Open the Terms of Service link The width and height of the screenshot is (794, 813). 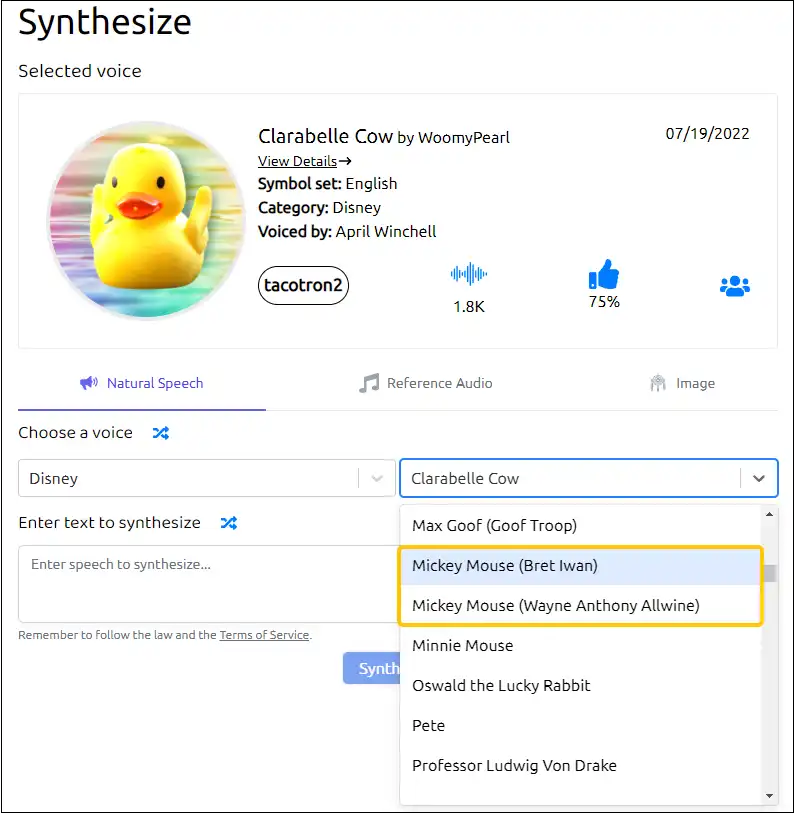coord(264,635)
